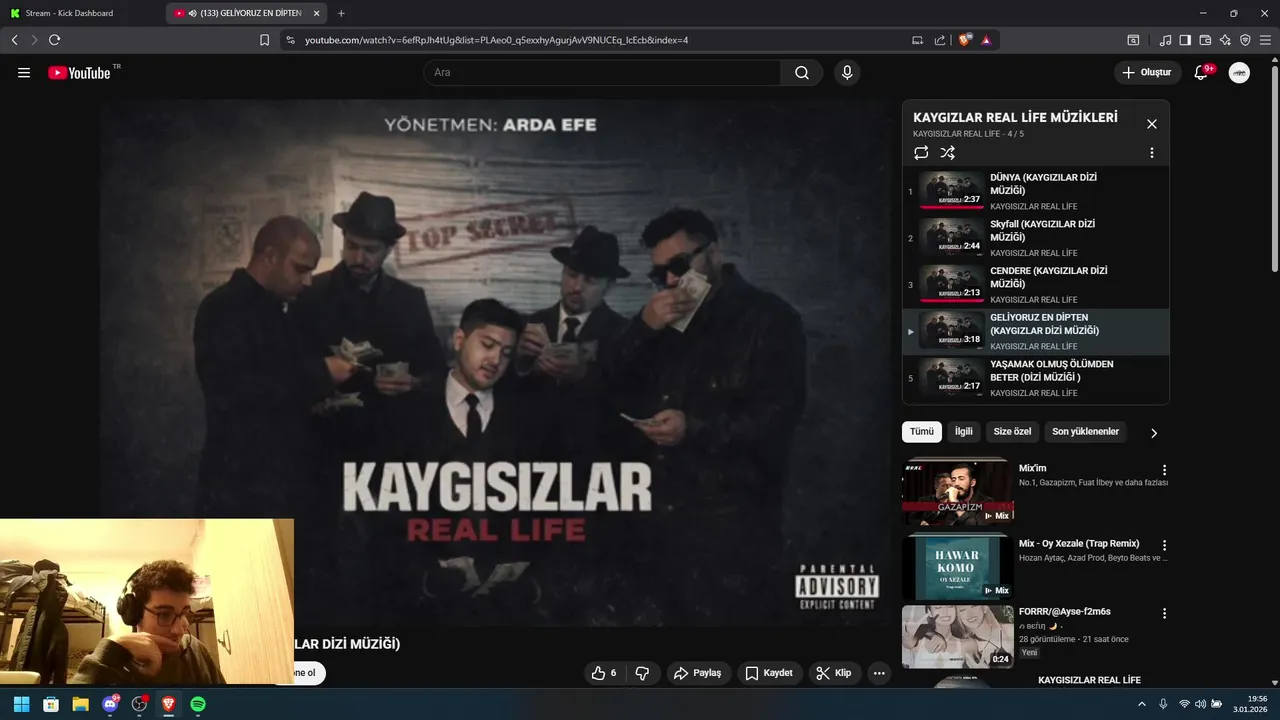Open Brave Shields lion icon
This screenshot has height=720, width=1280.
tap(964, 40)
